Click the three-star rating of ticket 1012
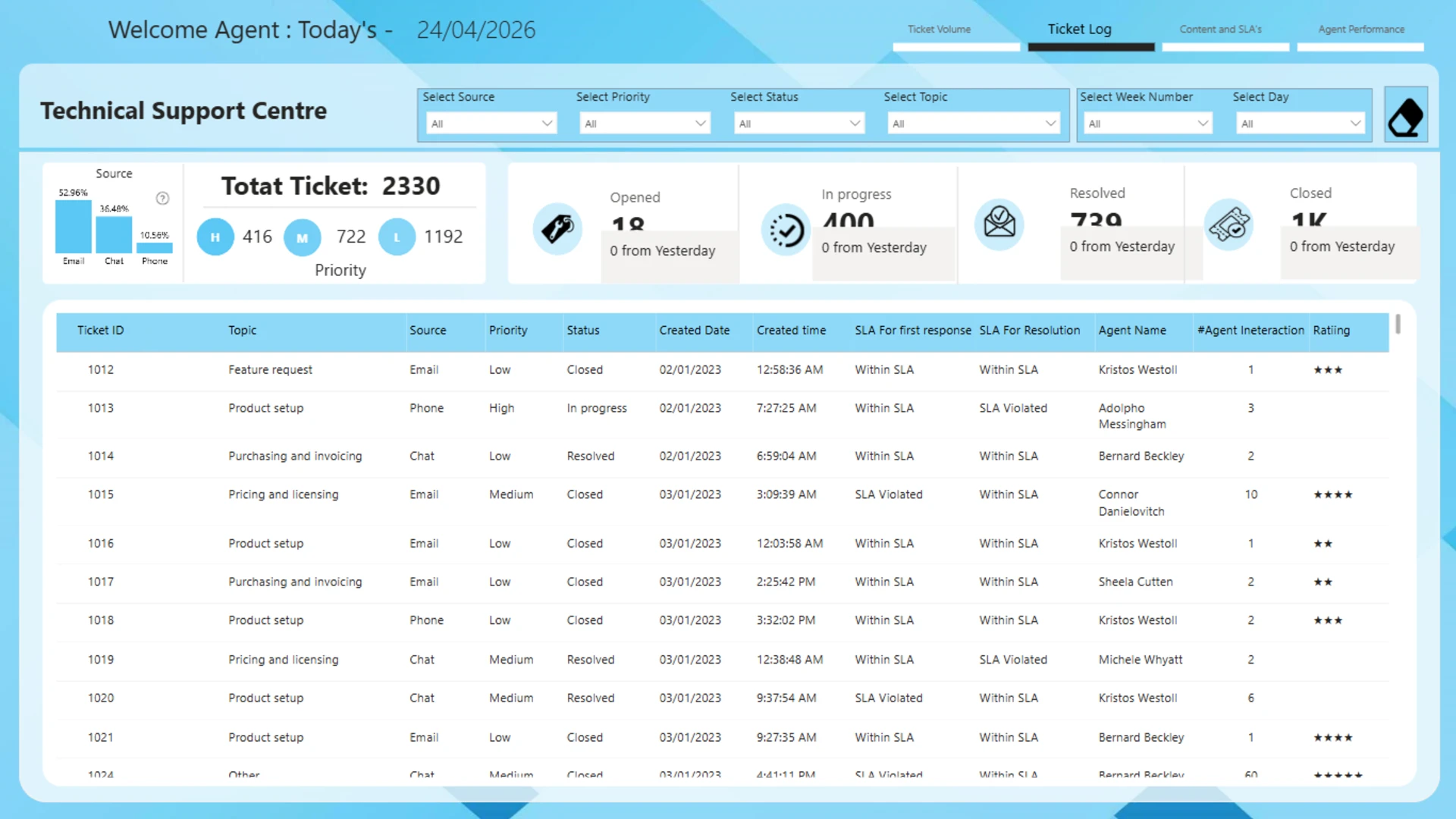The height and width of the screenshot is (819, 1456). 1328,370
